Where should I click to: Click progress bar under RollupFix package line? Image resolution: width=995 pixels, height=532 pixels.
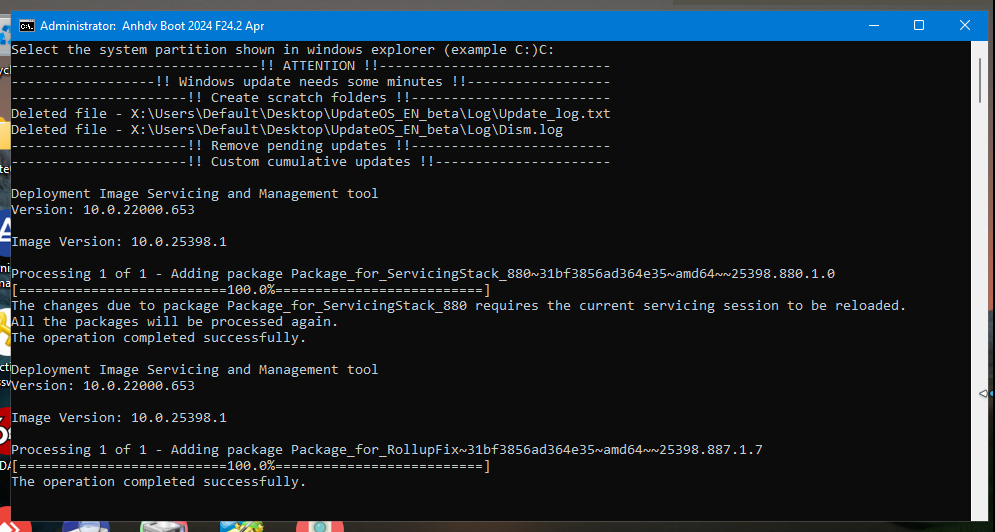[251, 466]
